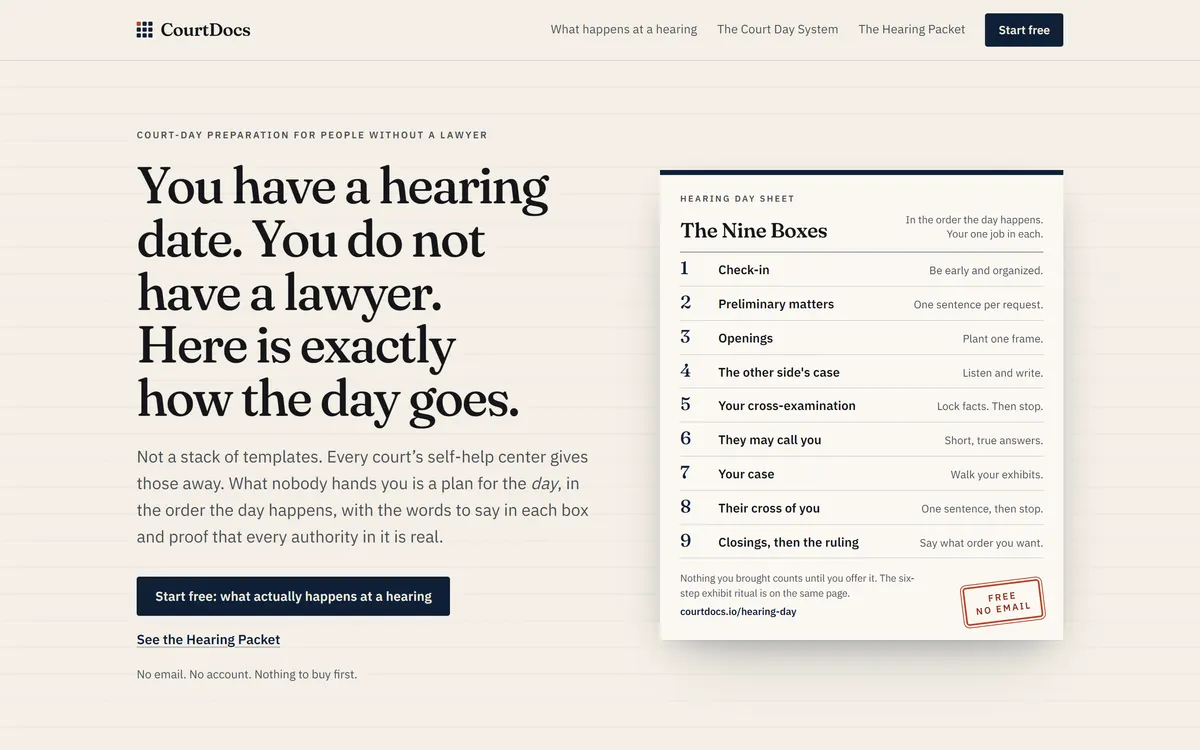Click 'One sentence, then stop.' note

pos(982,509)
